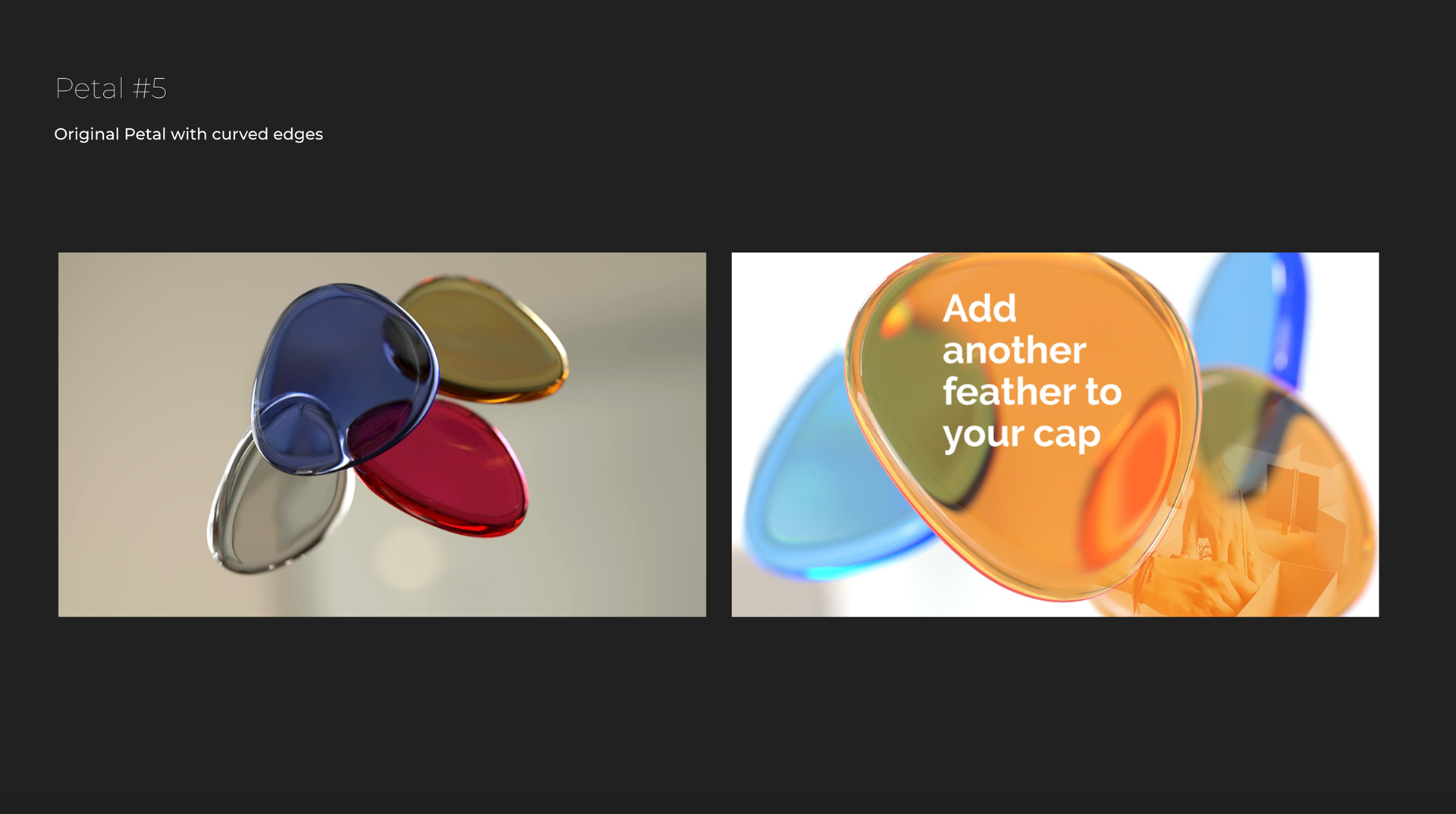Click the words "your cap" in headline
The width and height of the screenshot is (1456, 814).
pos(1021,435)
